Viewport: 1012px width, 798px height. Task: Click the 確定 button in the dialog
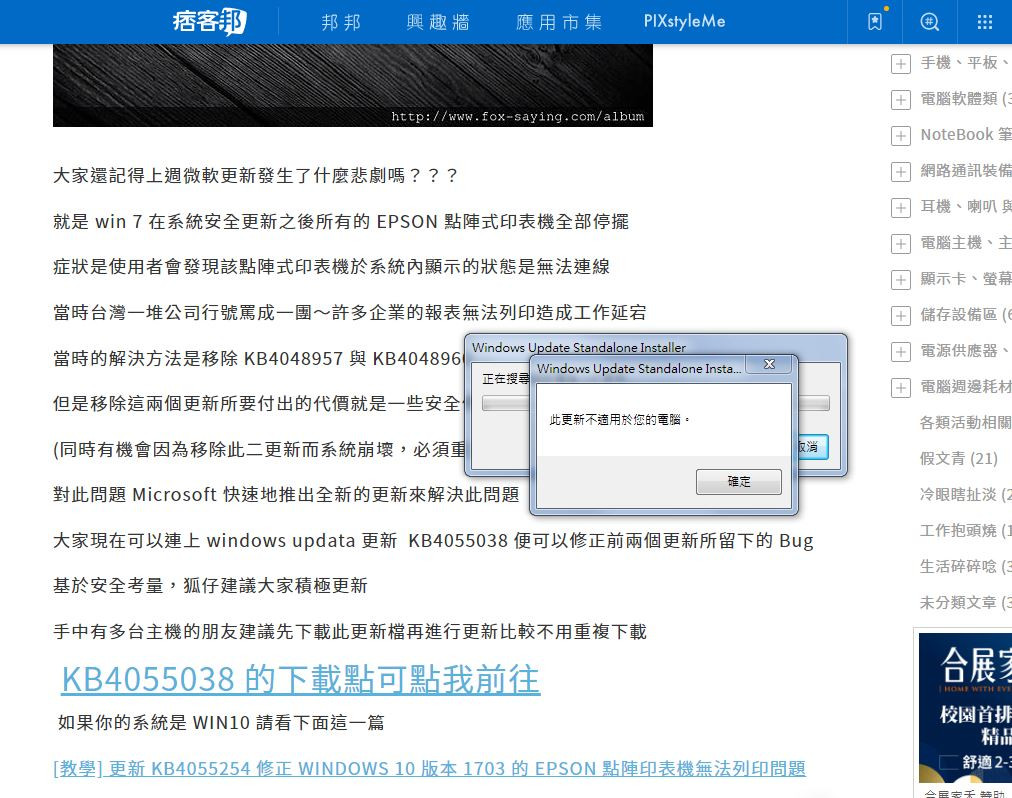click(x=738, y=482)
